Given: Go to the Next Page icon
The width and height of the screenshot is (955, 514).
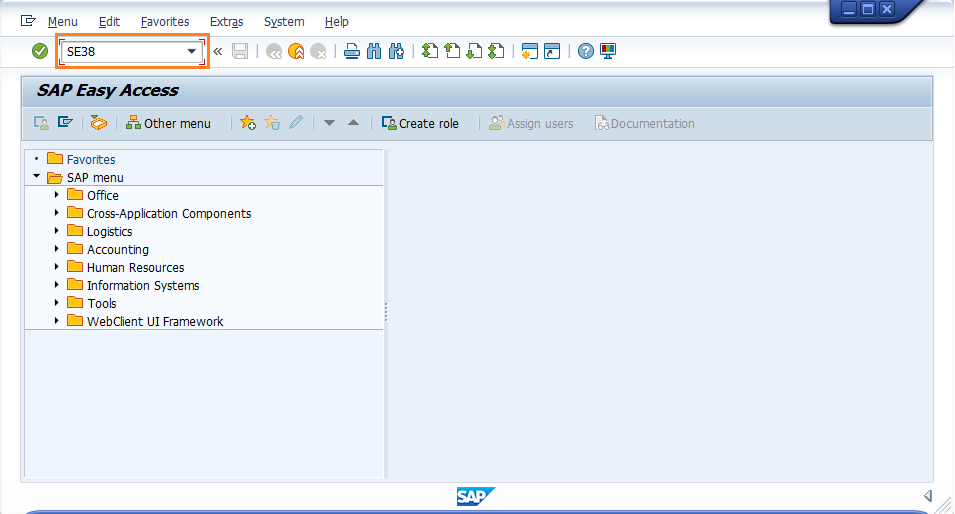Looking at the screenshot, I should [x=474, y=51].
